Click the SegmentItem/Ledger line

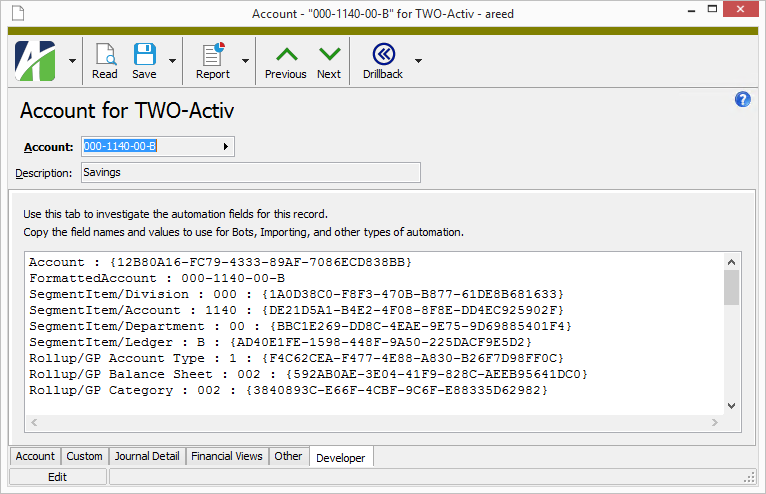tap(280, 343)
